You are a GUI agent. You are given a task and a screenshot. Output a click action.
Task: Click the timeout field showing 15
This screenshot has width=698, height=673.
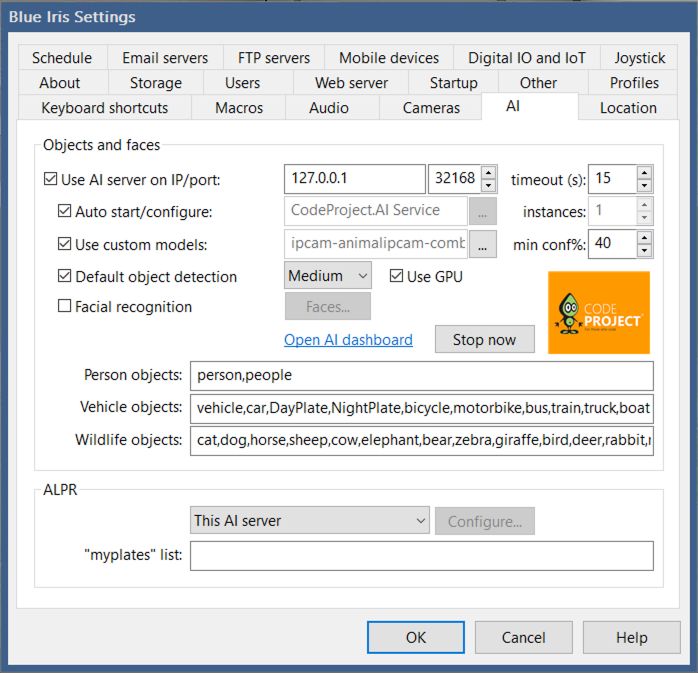click(613, 179)
